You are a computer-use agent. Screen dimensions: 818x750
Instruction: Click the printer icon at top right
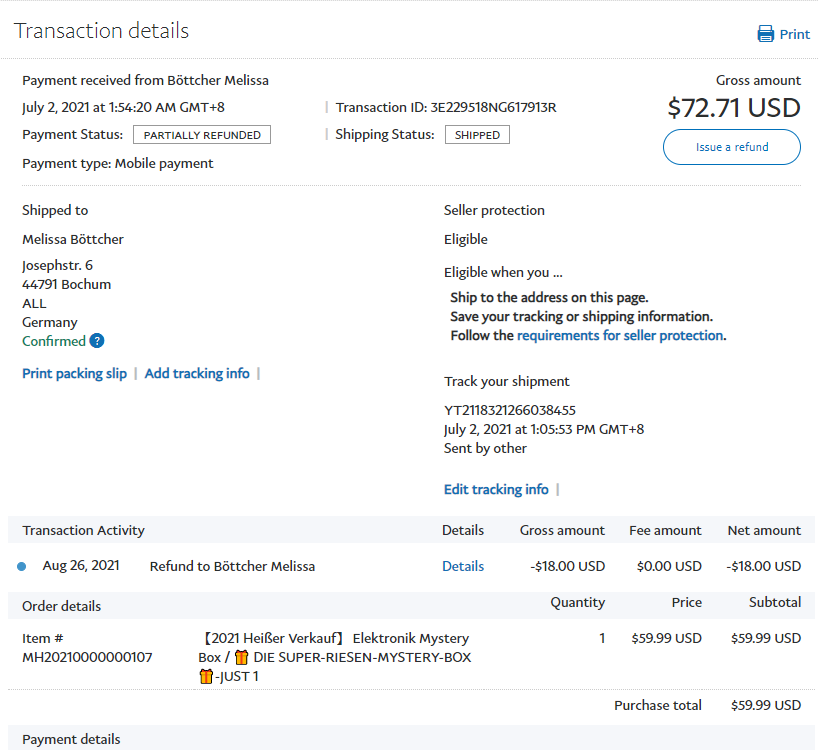coord(766,34)
